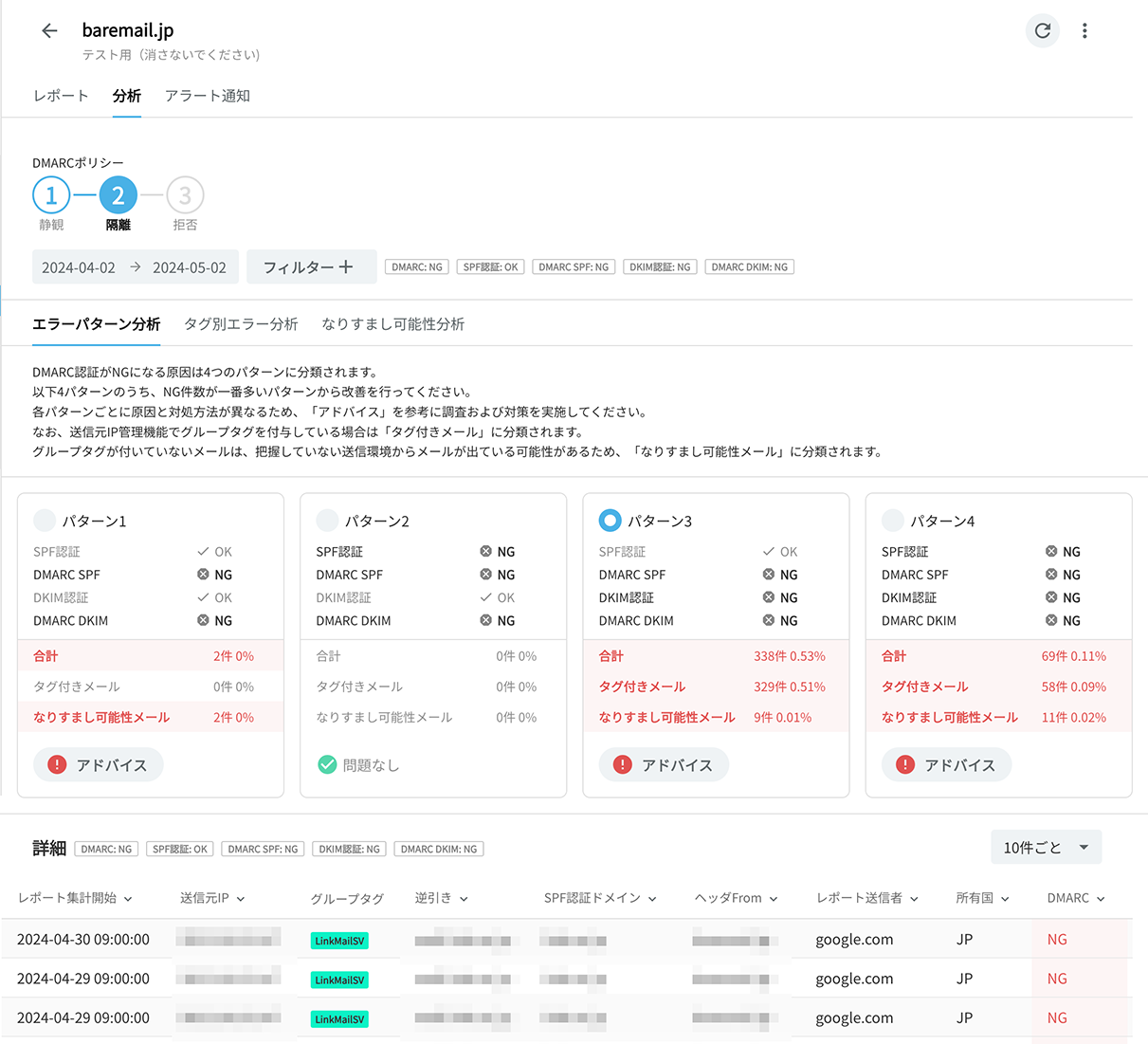Sort by DMARC column header

point(1076,898)
